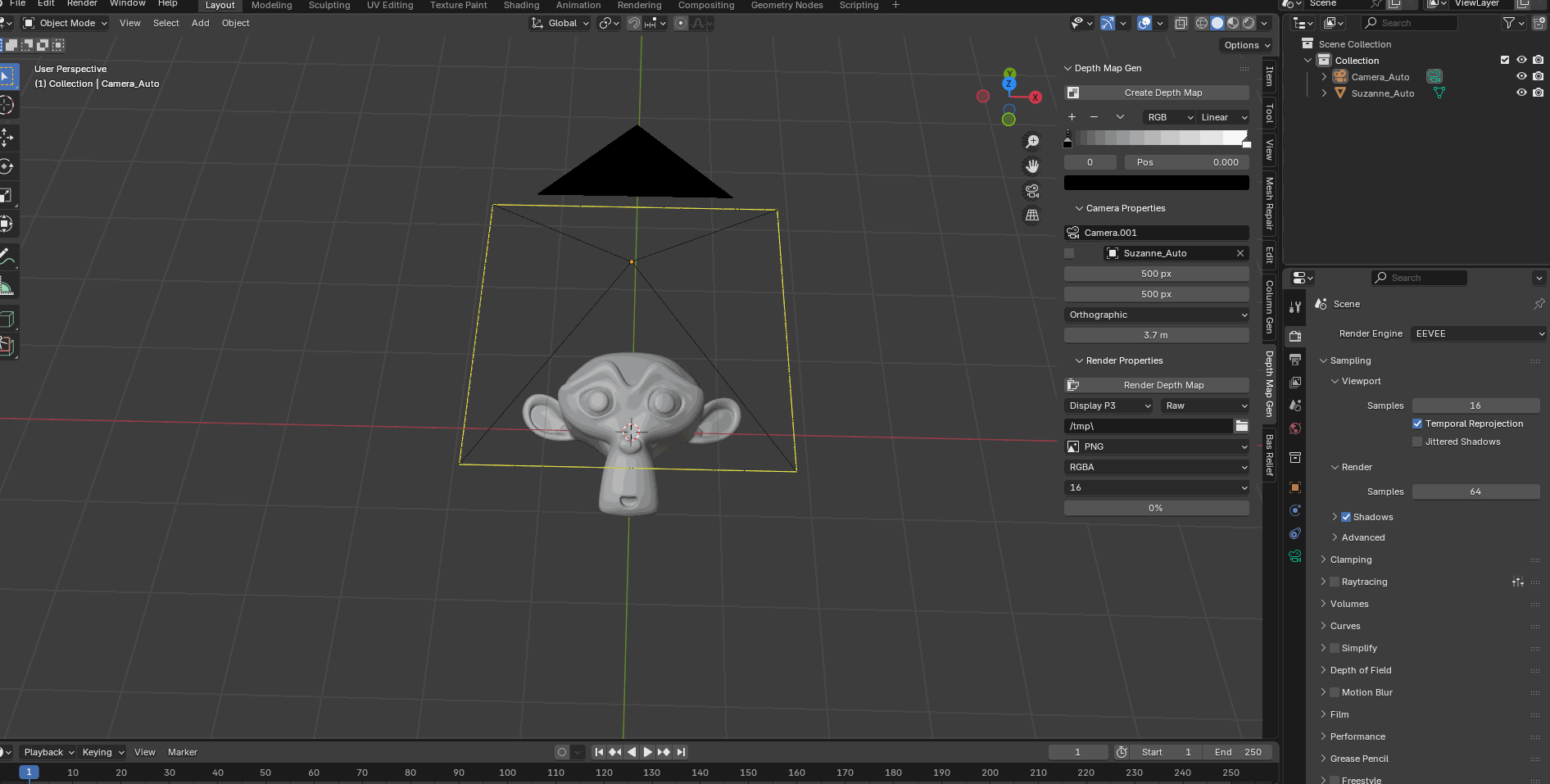Viewport: 1550px width, 784px height.
Task: Switch to the Shading workspace tab
Action: click(522, 5)
